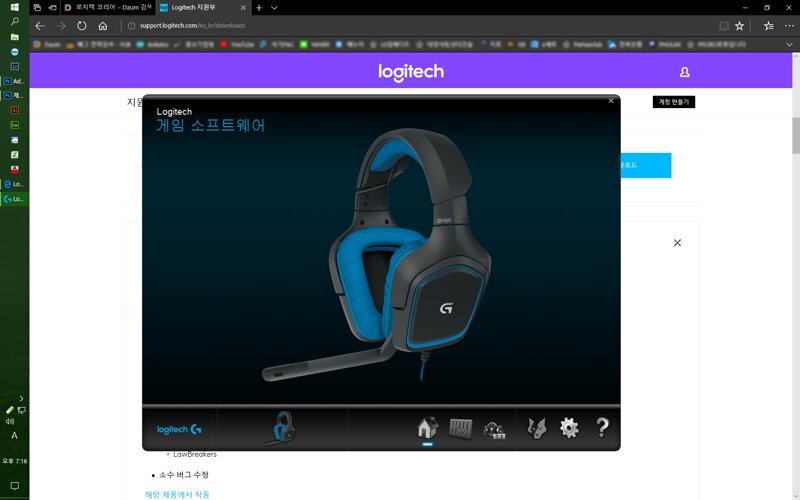The image size is (800, 500).
Task: Open the gear settings in Logitech software
Action: 569,428
